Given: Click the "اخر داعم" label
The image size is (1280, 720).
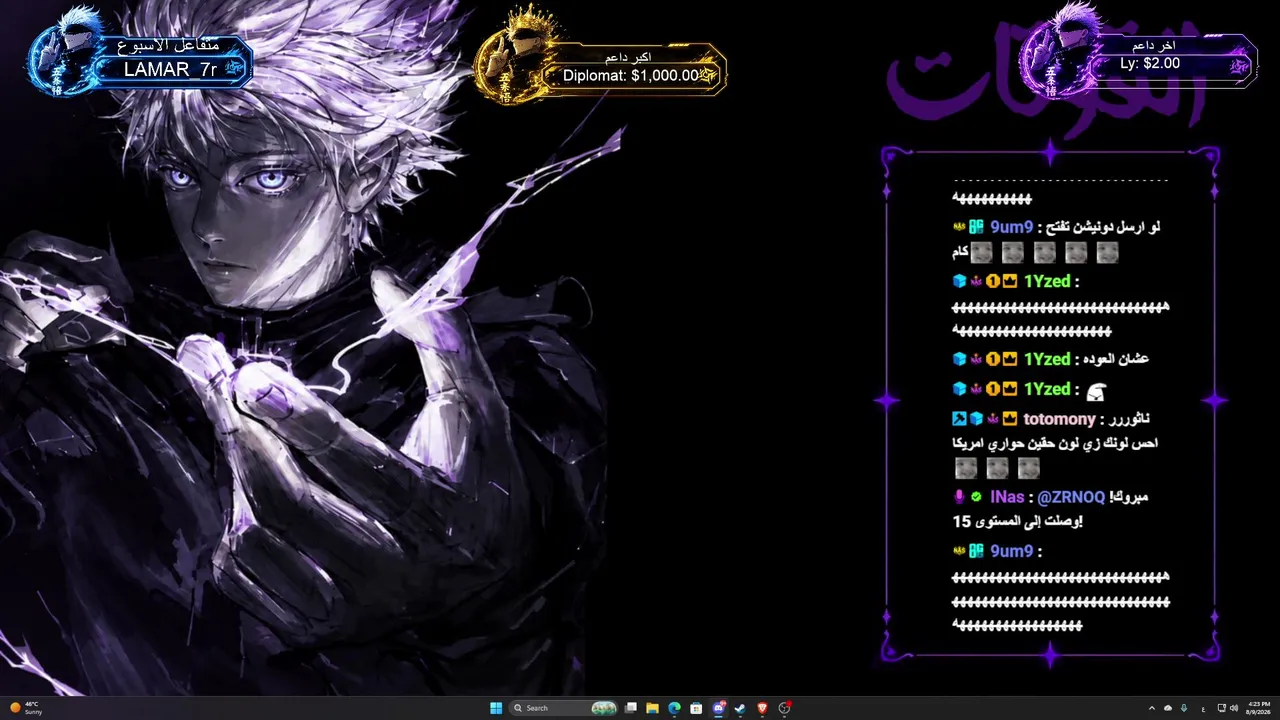Looking at the screenshot, I should tap(1153, 45).
